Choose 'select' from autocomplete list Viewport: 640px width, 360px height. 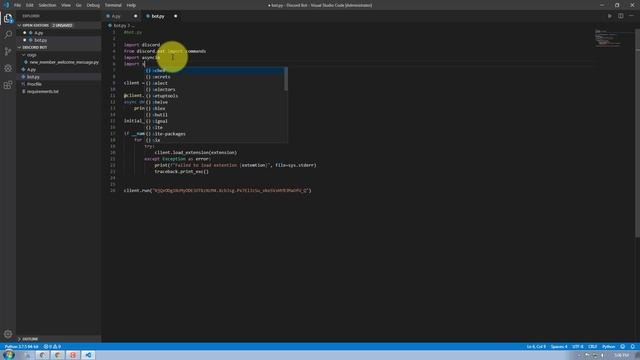coord(215,83)
